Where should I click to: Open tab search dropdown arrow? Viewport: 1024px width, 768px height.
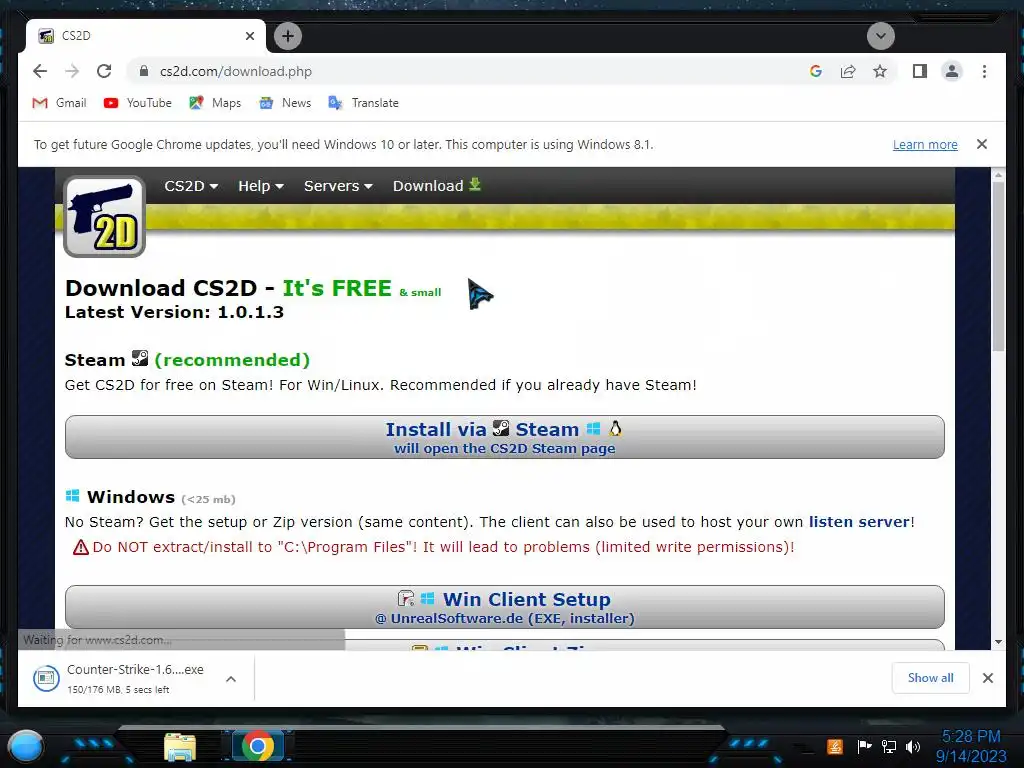pyautogui.click(x=880, y=36)
